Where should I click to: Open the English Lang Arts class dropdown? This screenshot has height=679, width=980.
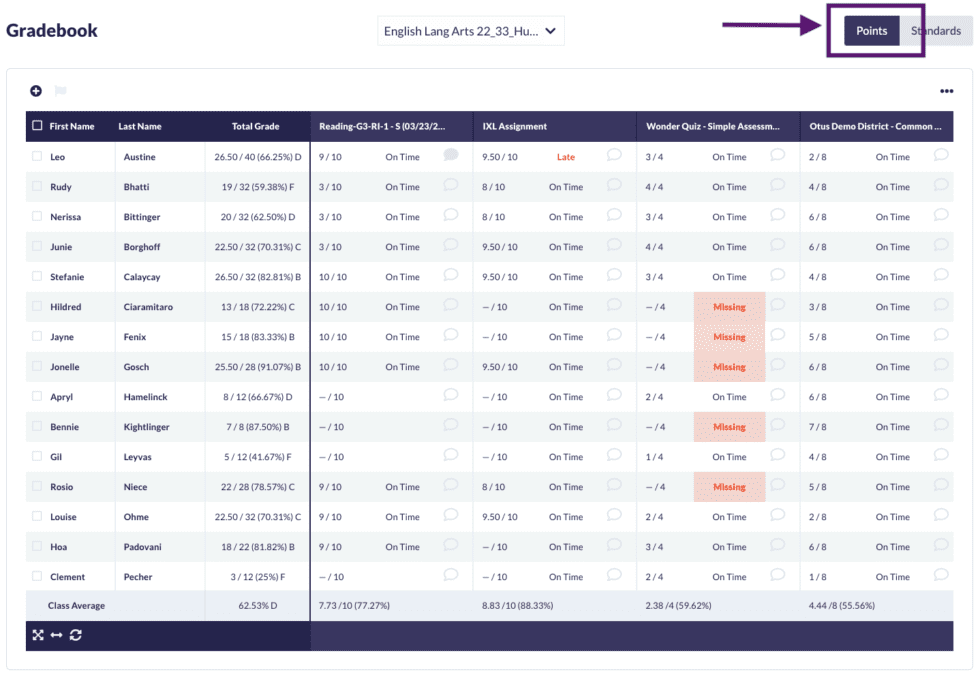coord(470,31)
